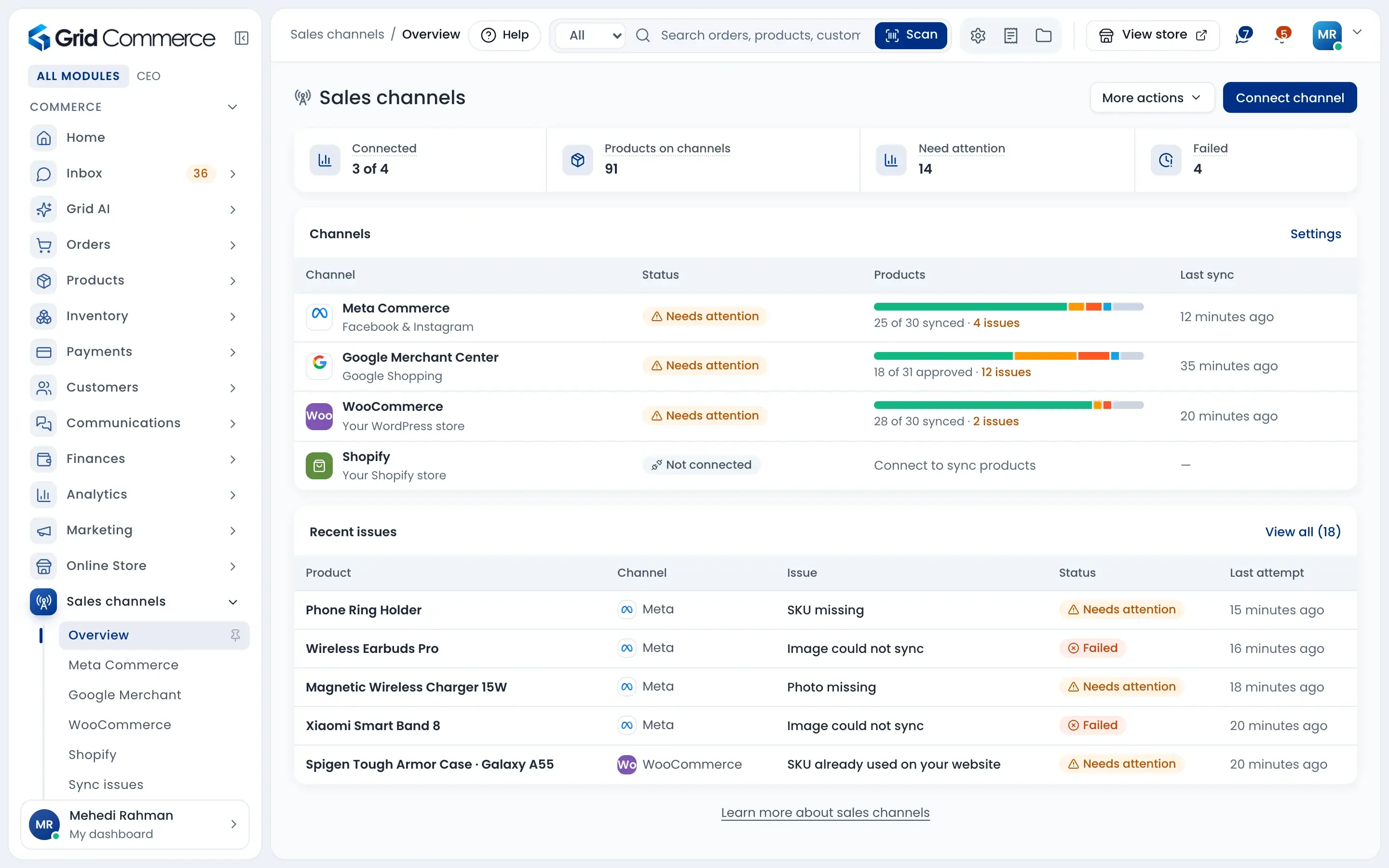Pin the Overview sidebar item
Screen dimensions: 1389x868
[235, 635]
